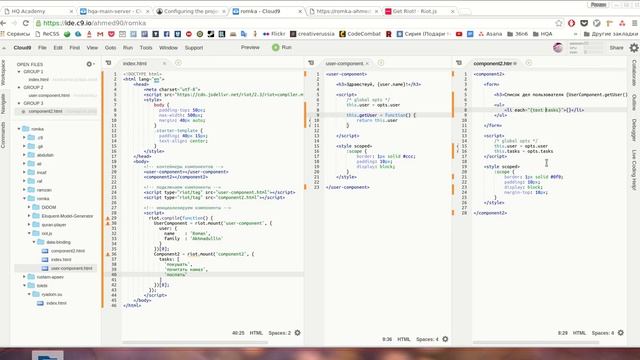Open the creativerussia bookmark
The width and height of the screenshot is (640, 360).
[x=312, y=34]
